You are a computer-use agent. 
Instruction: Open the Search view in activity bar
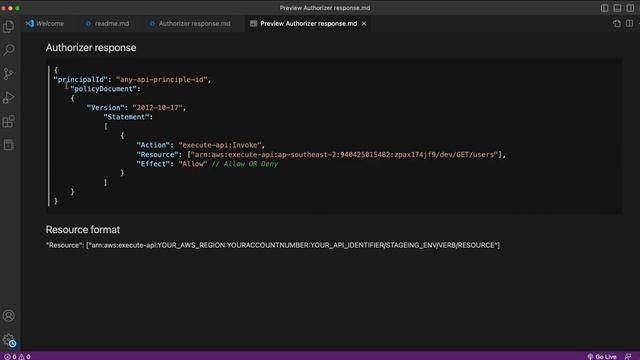pos(9,50)
